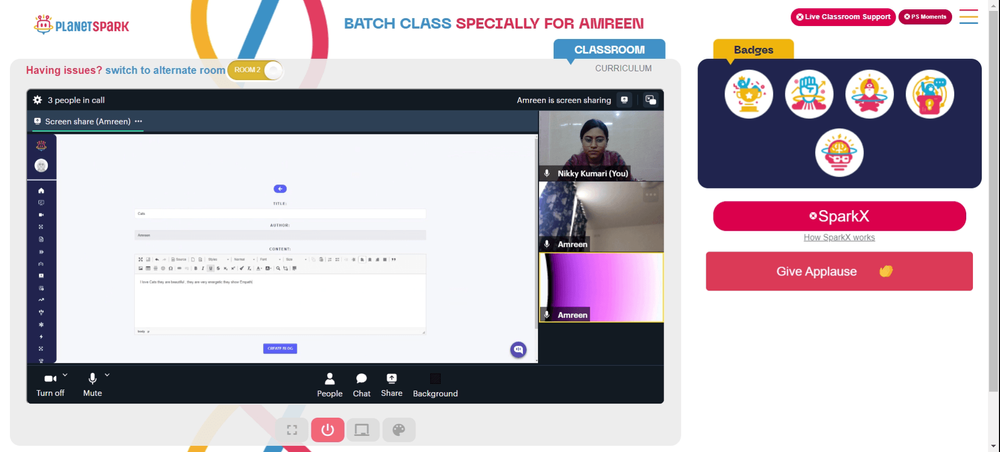The image size is (1000, 452).
Task: Click Create Blog button in shared screen
Action: click(x=280, y=349)
